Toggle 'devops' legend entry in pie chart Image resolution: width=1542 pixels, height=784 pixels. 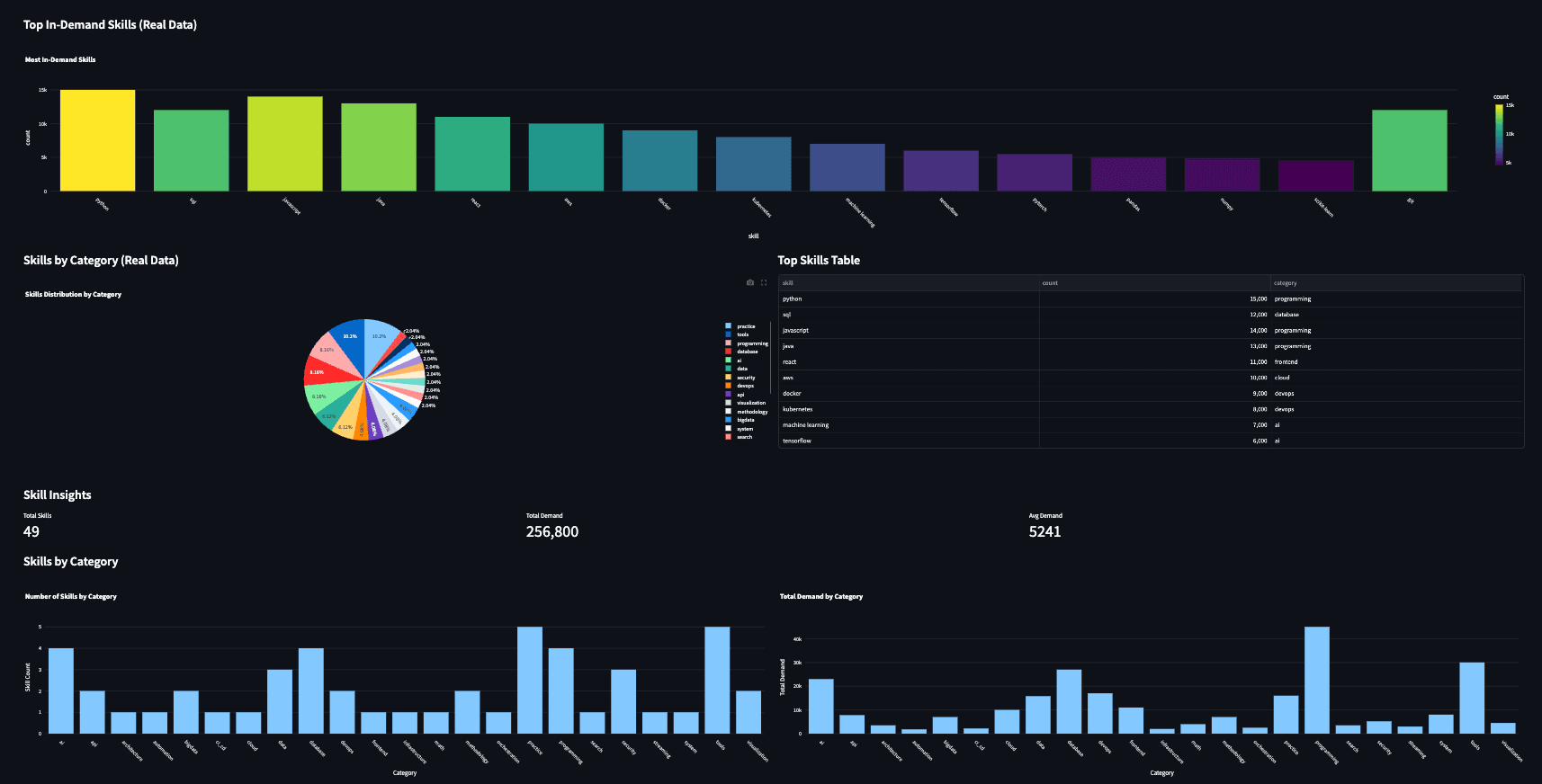745,386
